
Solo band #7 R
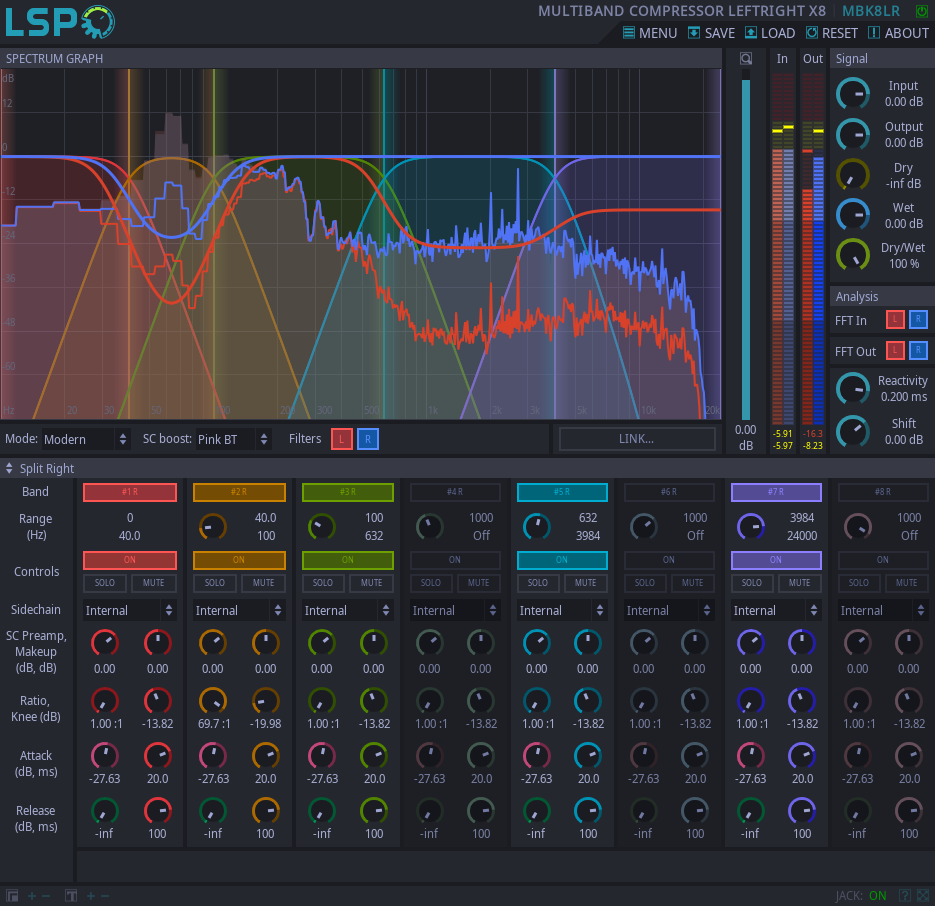click(x=752, y=583)
